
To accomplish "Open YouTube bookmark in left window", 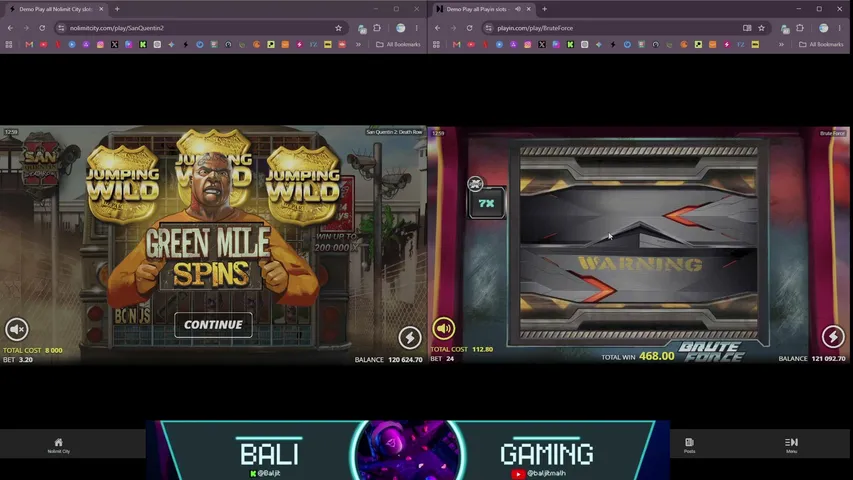I will tap(44, 45).
